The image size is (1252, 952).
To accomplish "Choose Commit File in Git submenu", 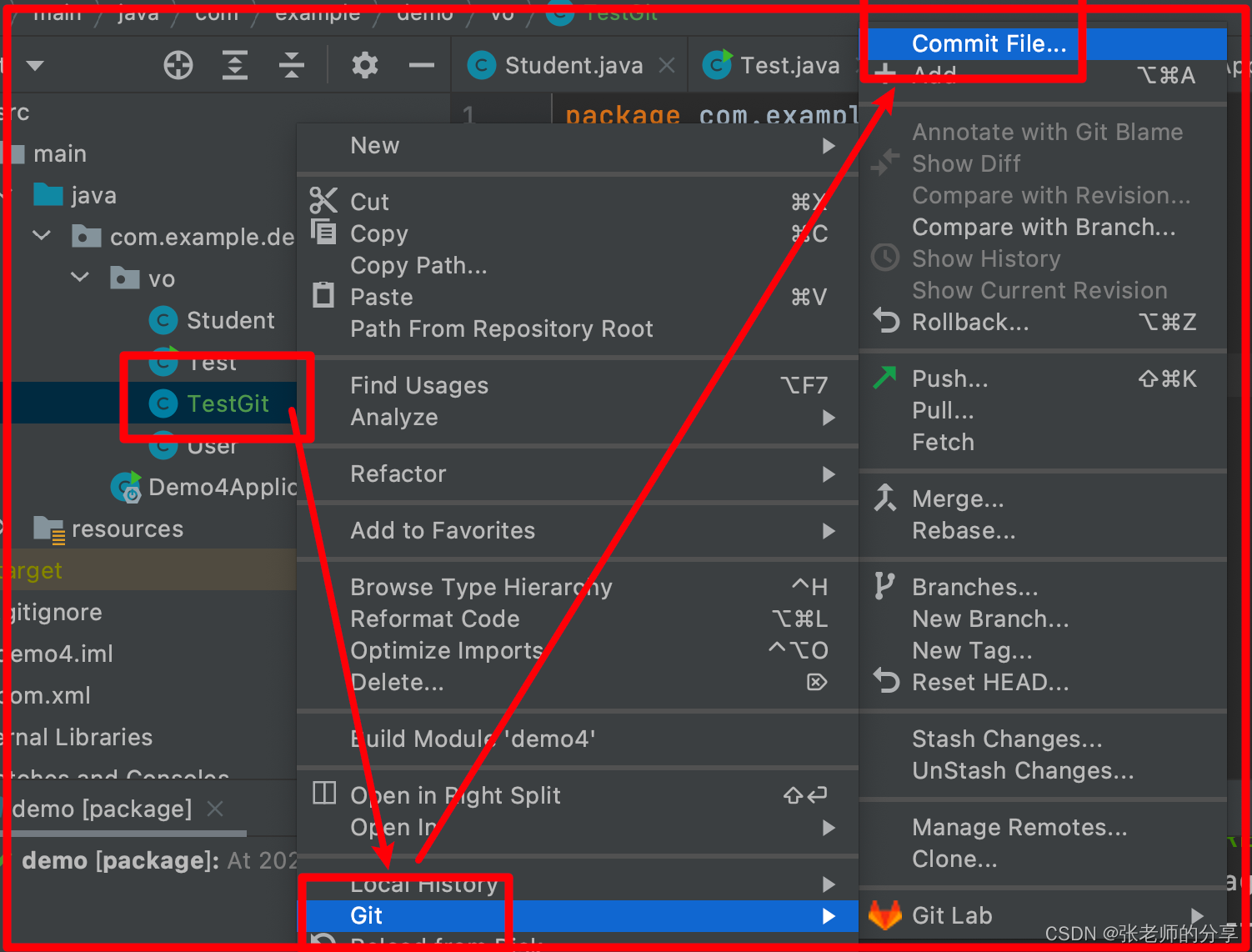I will click(1044, 43).
